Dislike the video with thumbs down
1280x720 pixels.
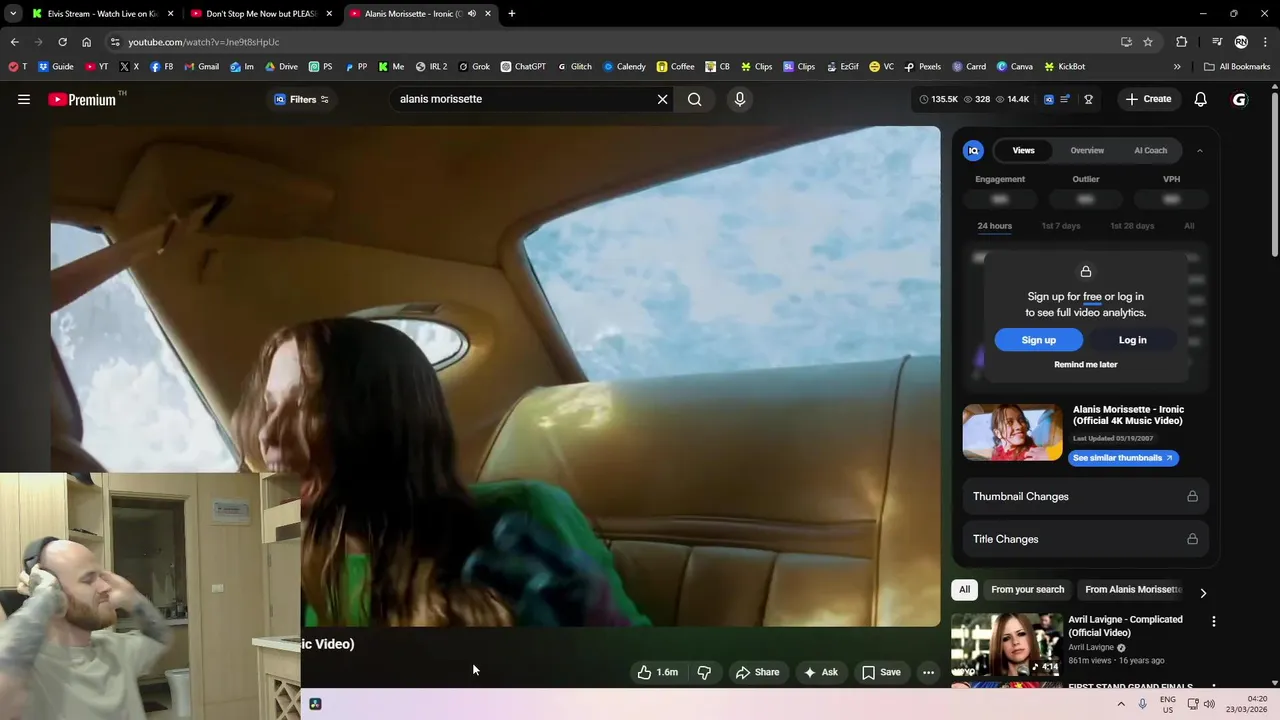tap(704, 672)
